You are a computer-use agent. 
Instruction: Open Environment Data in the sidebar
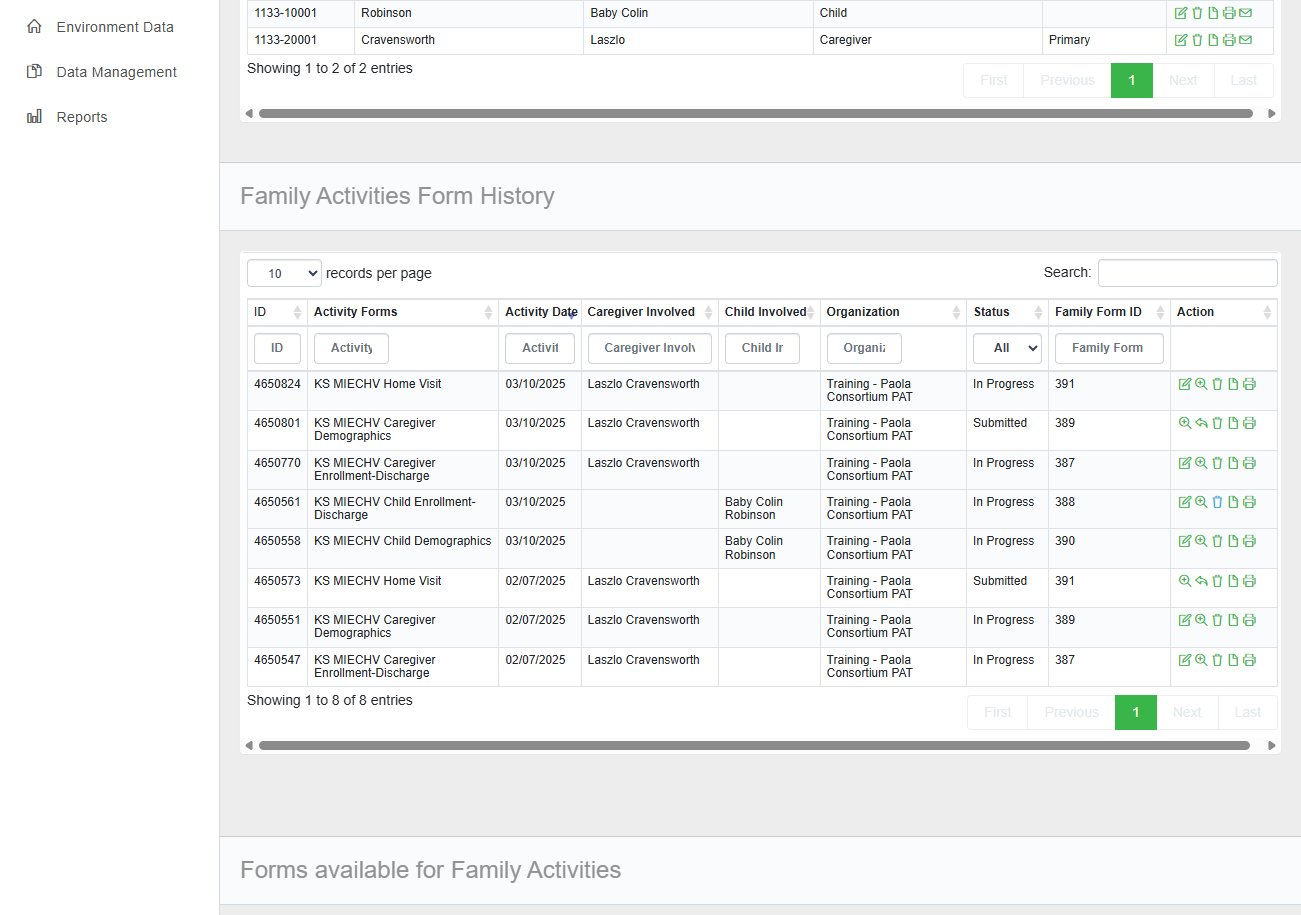115,27
